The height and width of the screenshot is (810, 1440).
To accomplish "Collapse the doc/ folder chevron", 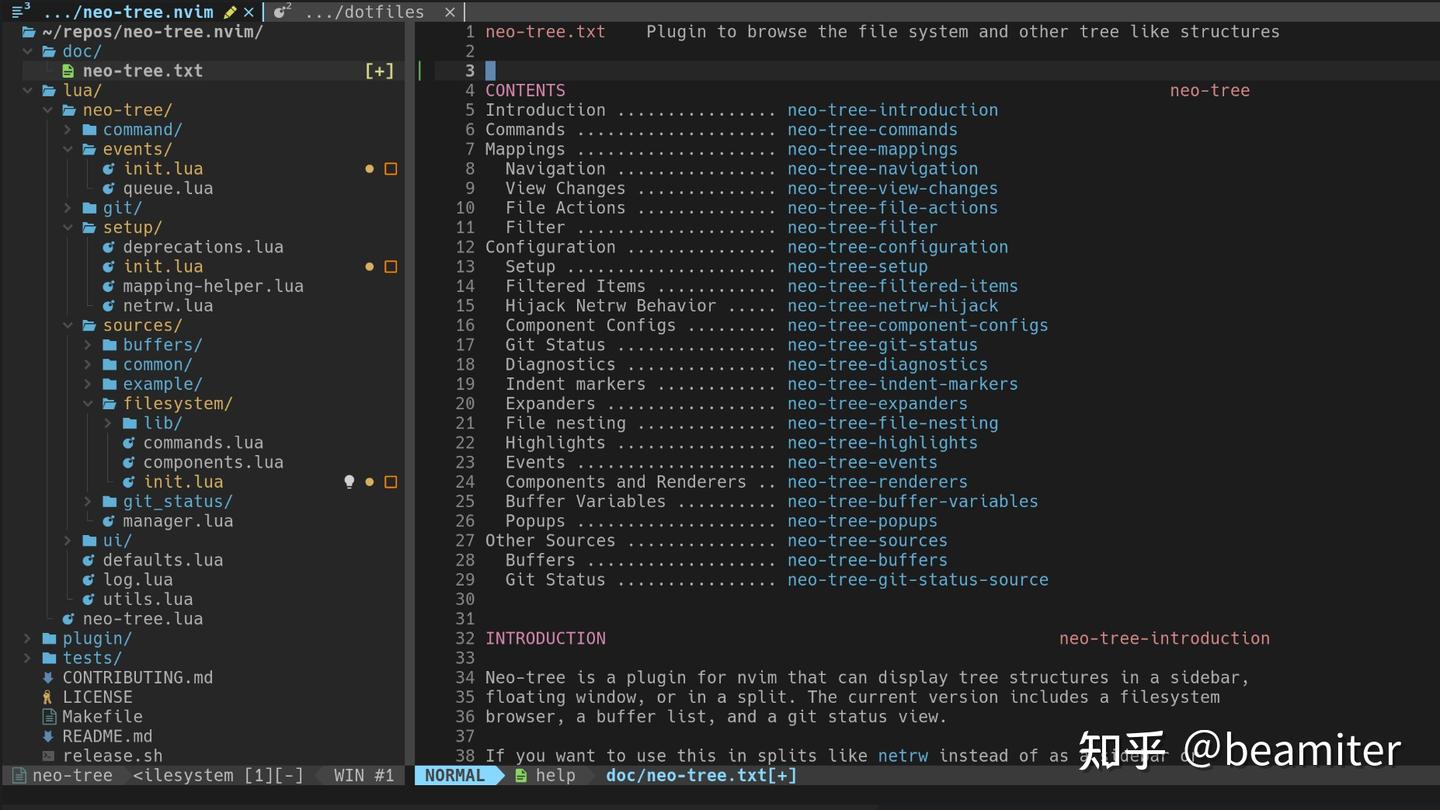I will tap(28, 51).
